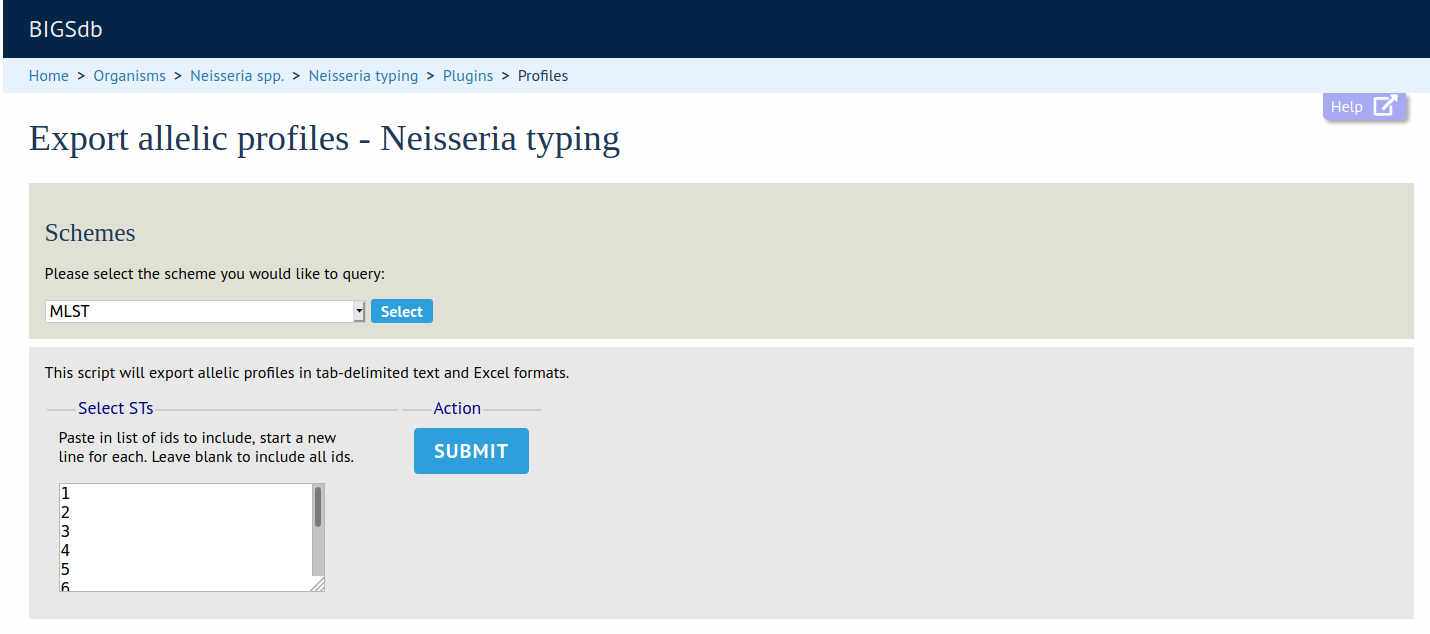Click the Schemes section heading
Viewport: 1430px width, 634px height.
click(90, 233)
